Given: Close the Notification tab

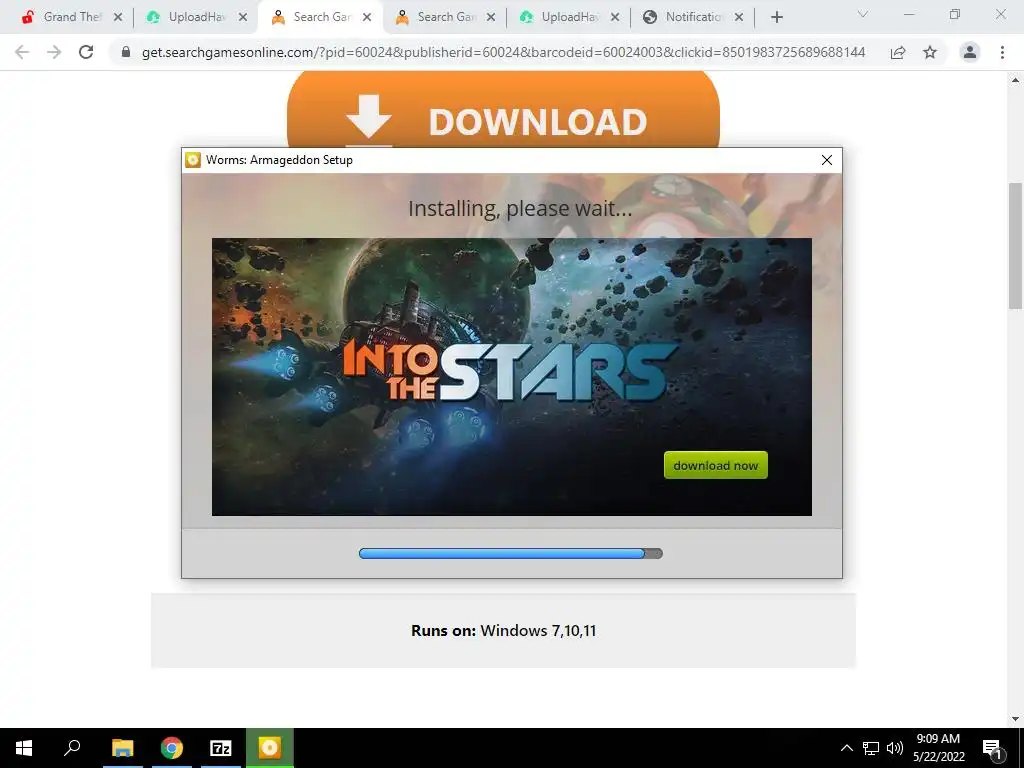Looking at the screenshot, I should click(739, 18).
